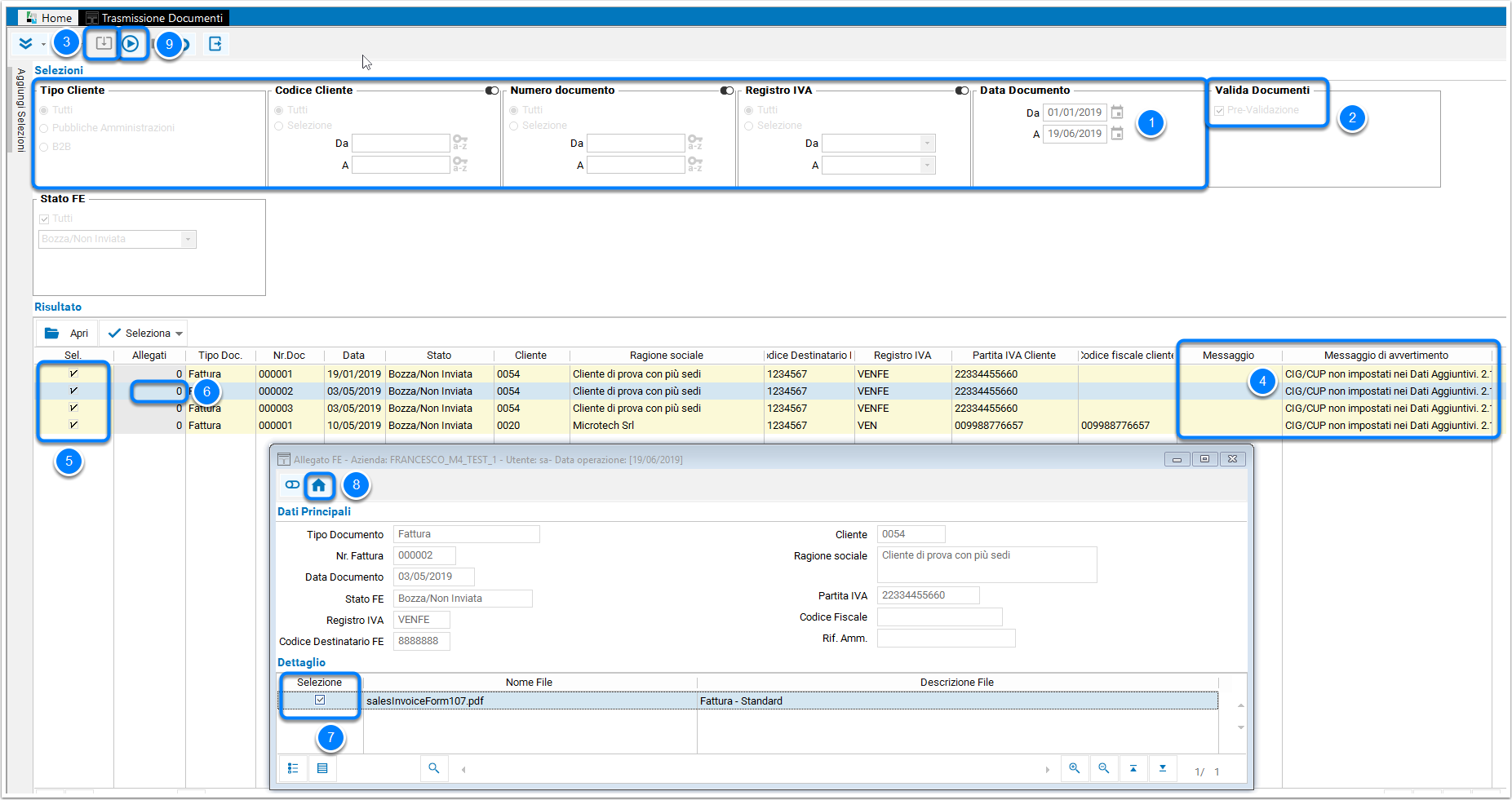Screen dimensions: 1512x800
Task: Click the zoom out icon in Allegato FE footer
Action: pos(1104,768)
